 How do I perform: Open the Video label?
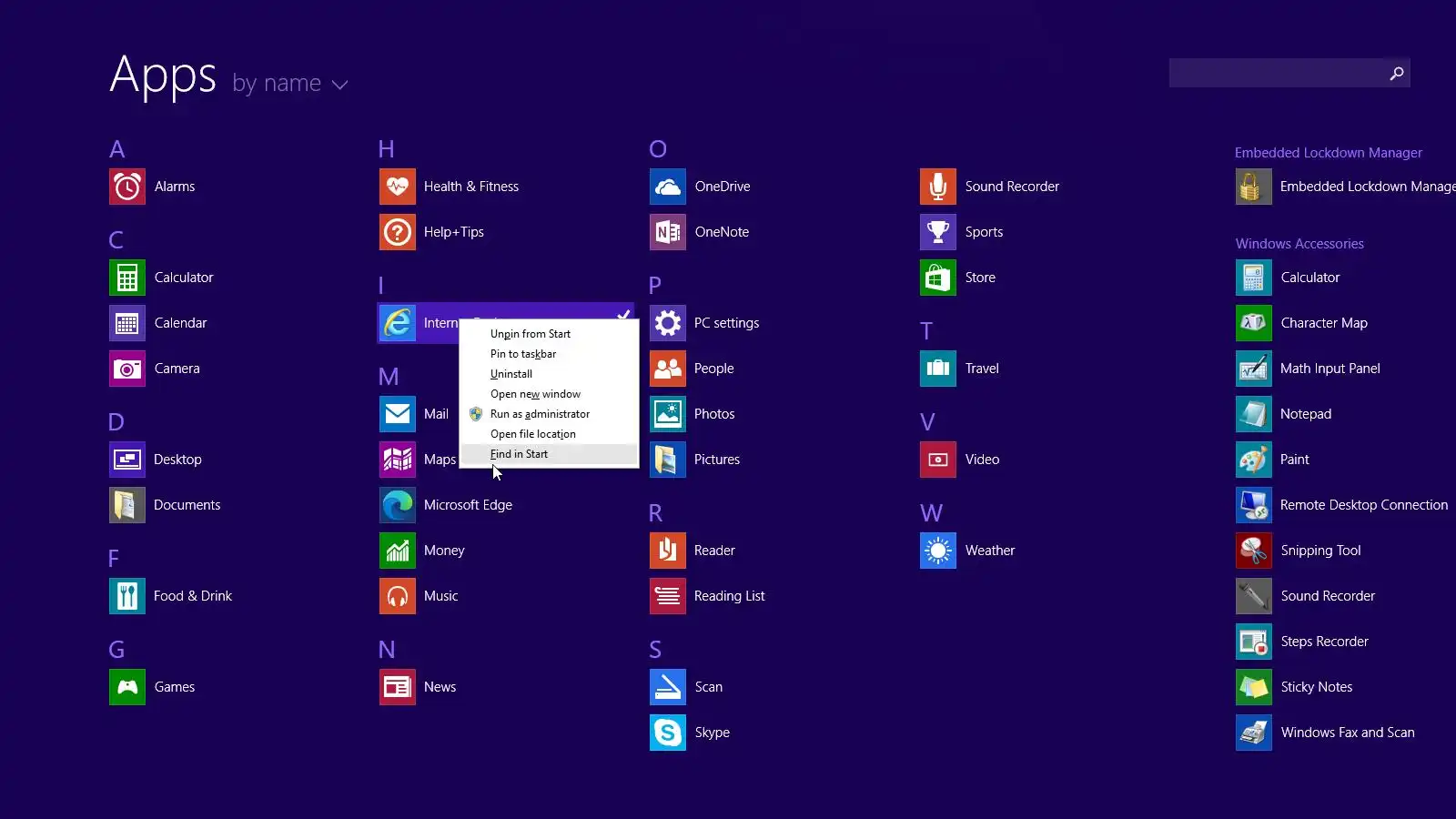point(983,460)
